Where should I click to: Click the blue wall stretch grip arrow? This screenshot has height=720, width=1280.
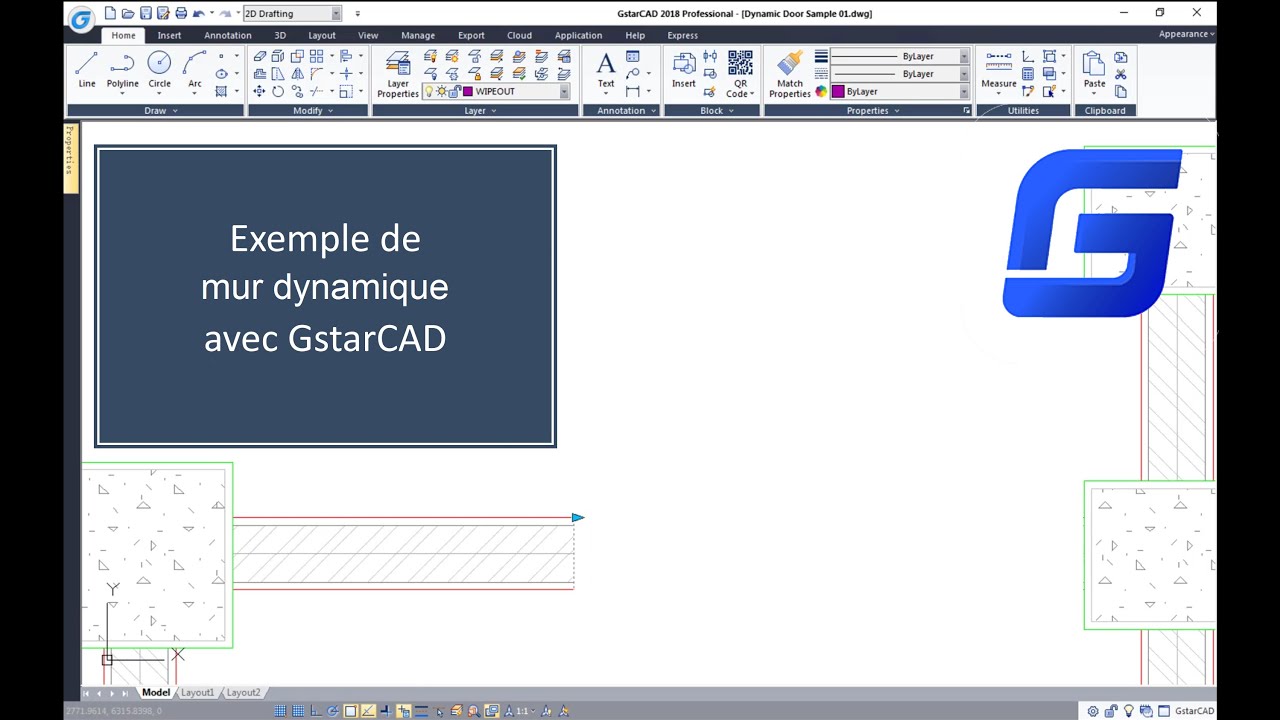pyautogui.click(x=578, y=517)
